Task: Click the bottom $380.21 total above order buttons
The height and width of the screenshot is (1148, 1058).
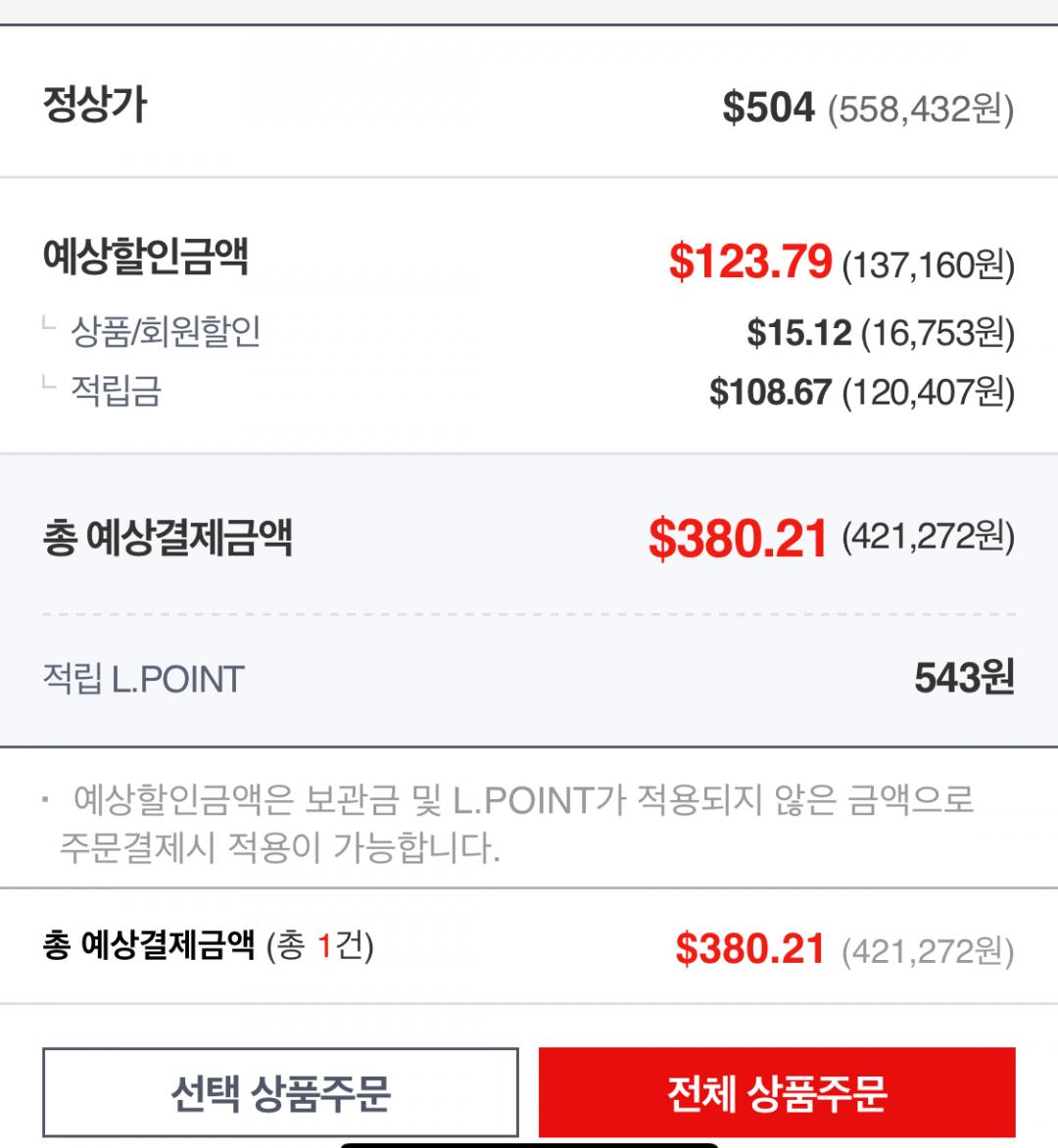Action: coord(749,948)
